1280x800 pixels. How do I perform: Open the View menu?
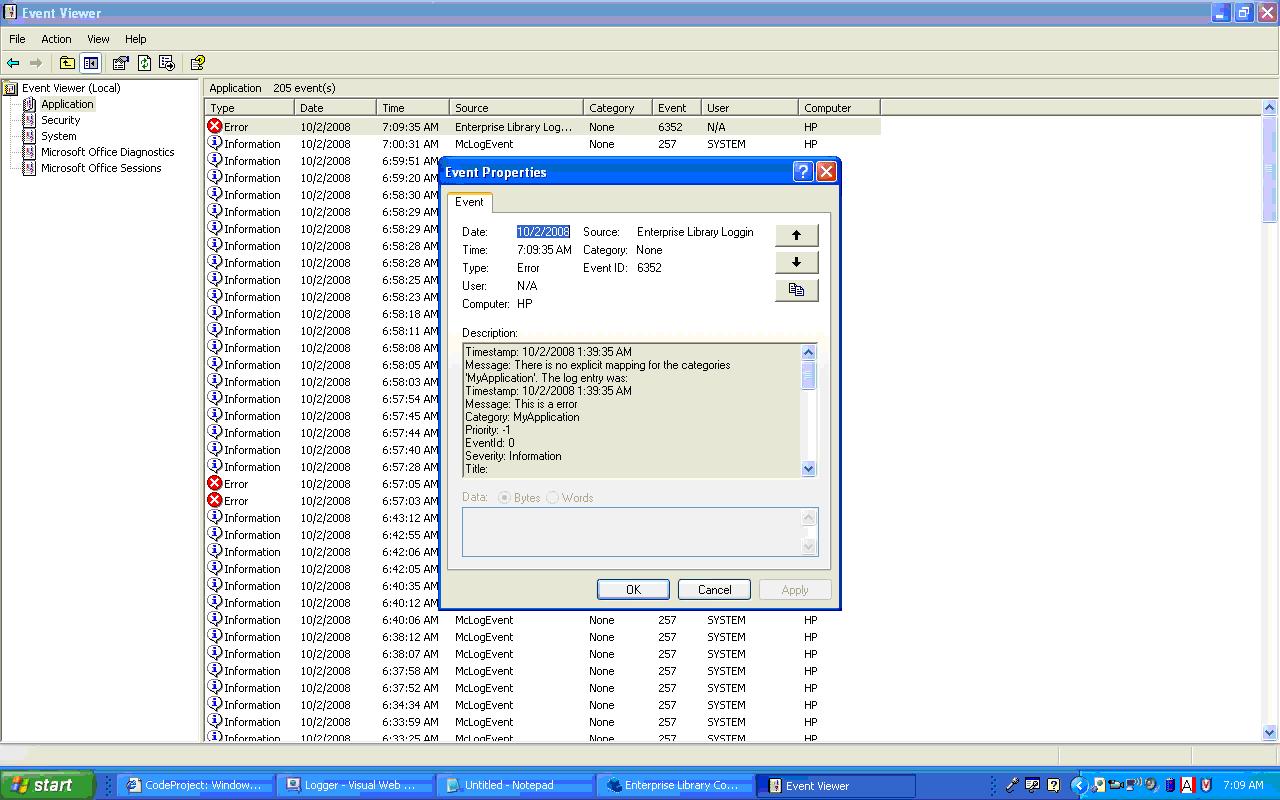click(x=98, y=39)
